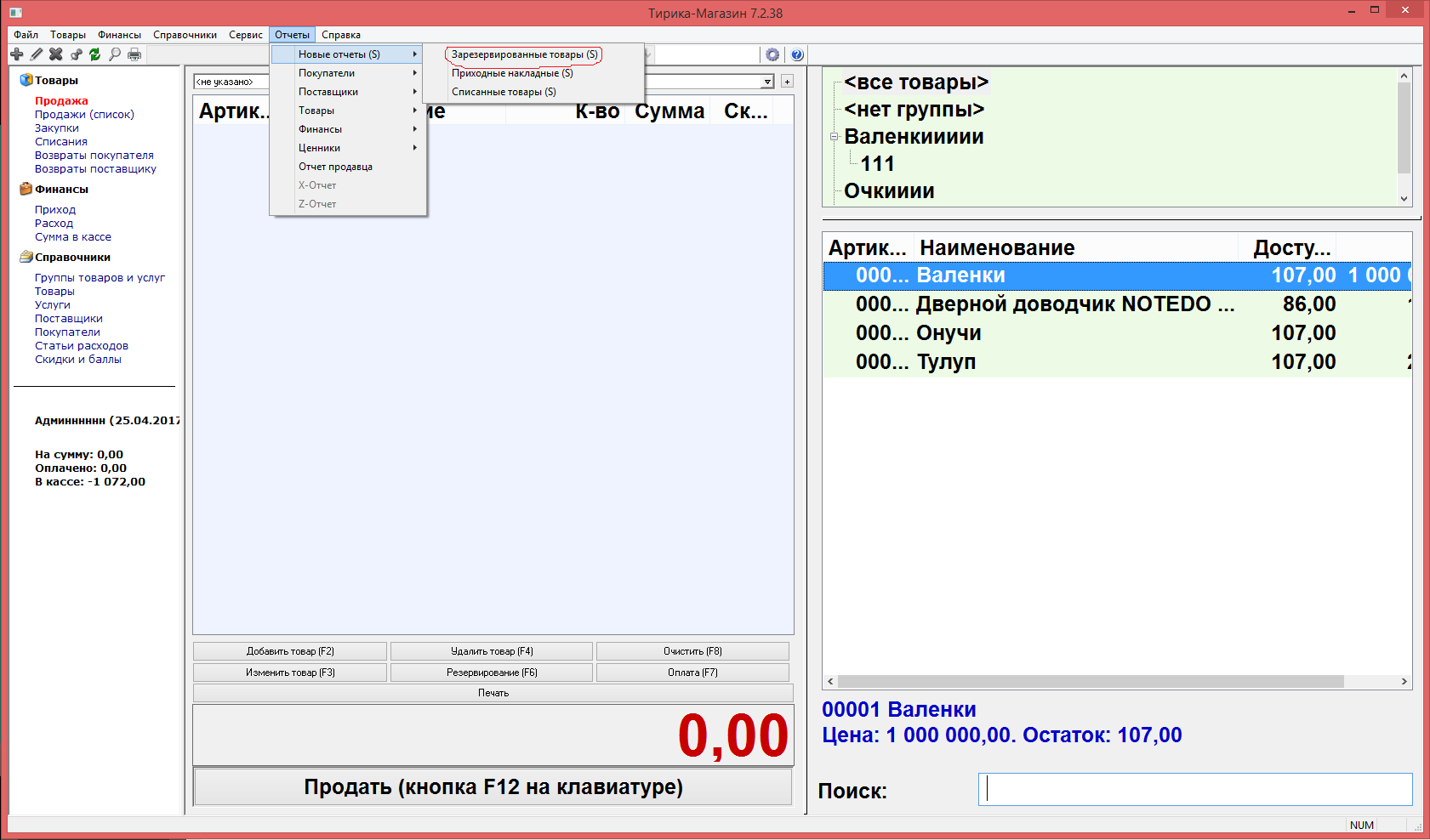This screenshot has width=1430, height=840.
Task: Click the small + button beside the combo box
Action: point(788,82)
